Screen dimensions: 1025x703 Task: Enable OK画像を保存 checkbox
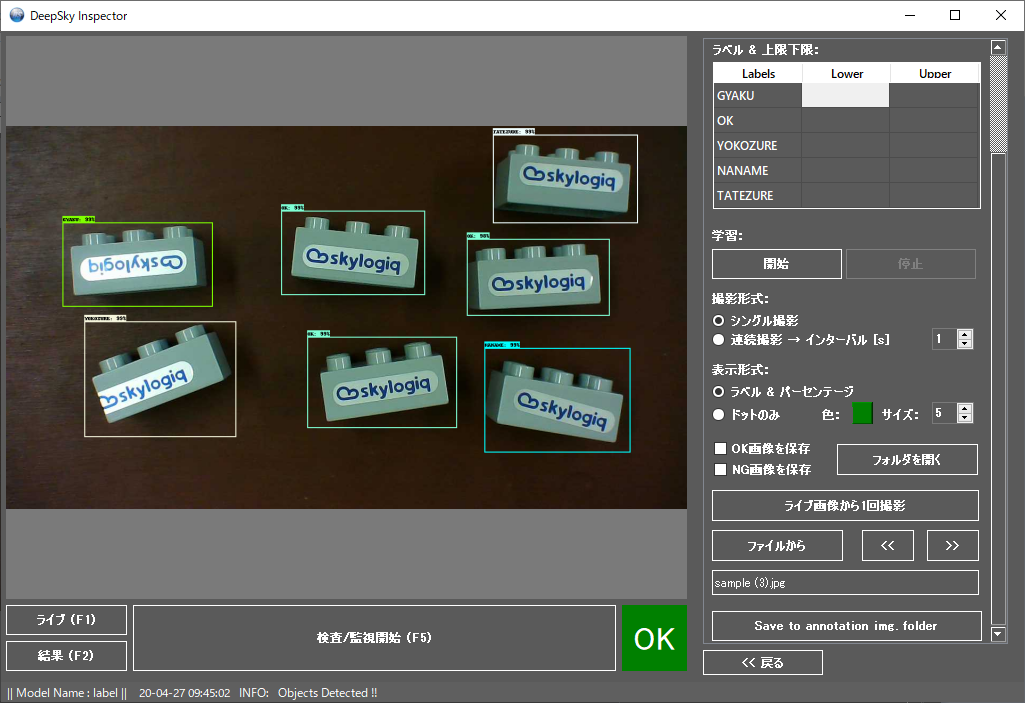point(720,449)
